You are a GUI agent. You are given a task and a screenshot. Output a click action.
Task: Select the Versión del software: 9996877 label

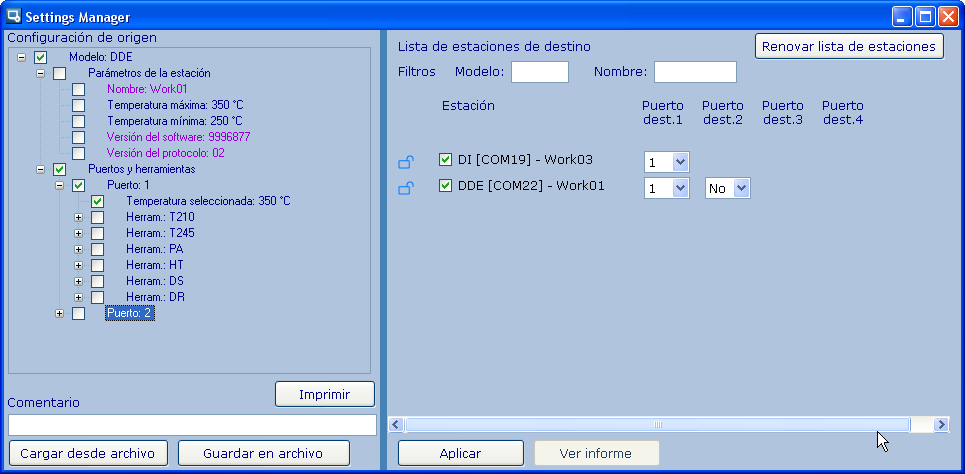[x=178, y=137]
